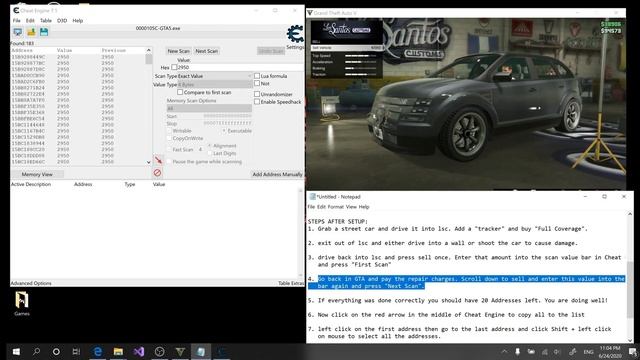The image size is (640, 360).
Task: Click the ENG language indicator
Action: (588, 352)
